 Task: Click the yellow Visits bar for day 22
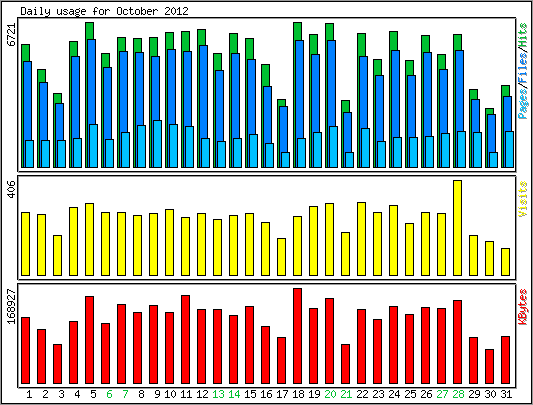point(361,239)
